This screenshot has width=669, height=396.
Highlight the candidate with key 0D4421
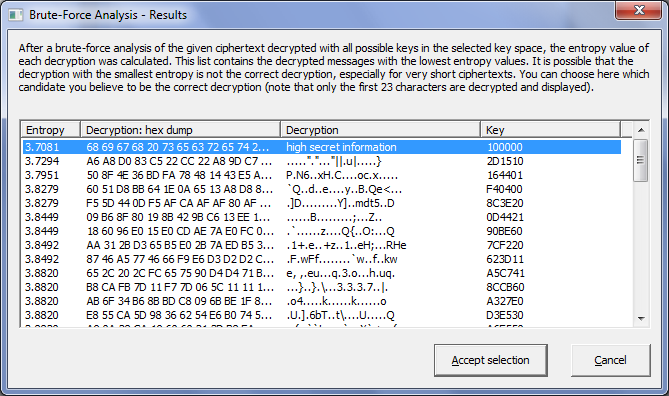(x=322, y=217)
